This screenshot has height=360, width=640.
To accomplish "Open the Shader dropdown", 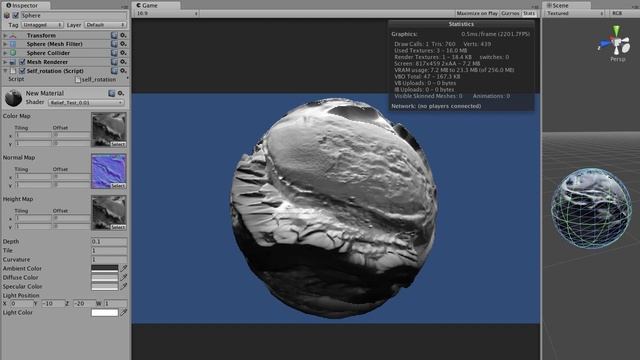I will point(86,102).
